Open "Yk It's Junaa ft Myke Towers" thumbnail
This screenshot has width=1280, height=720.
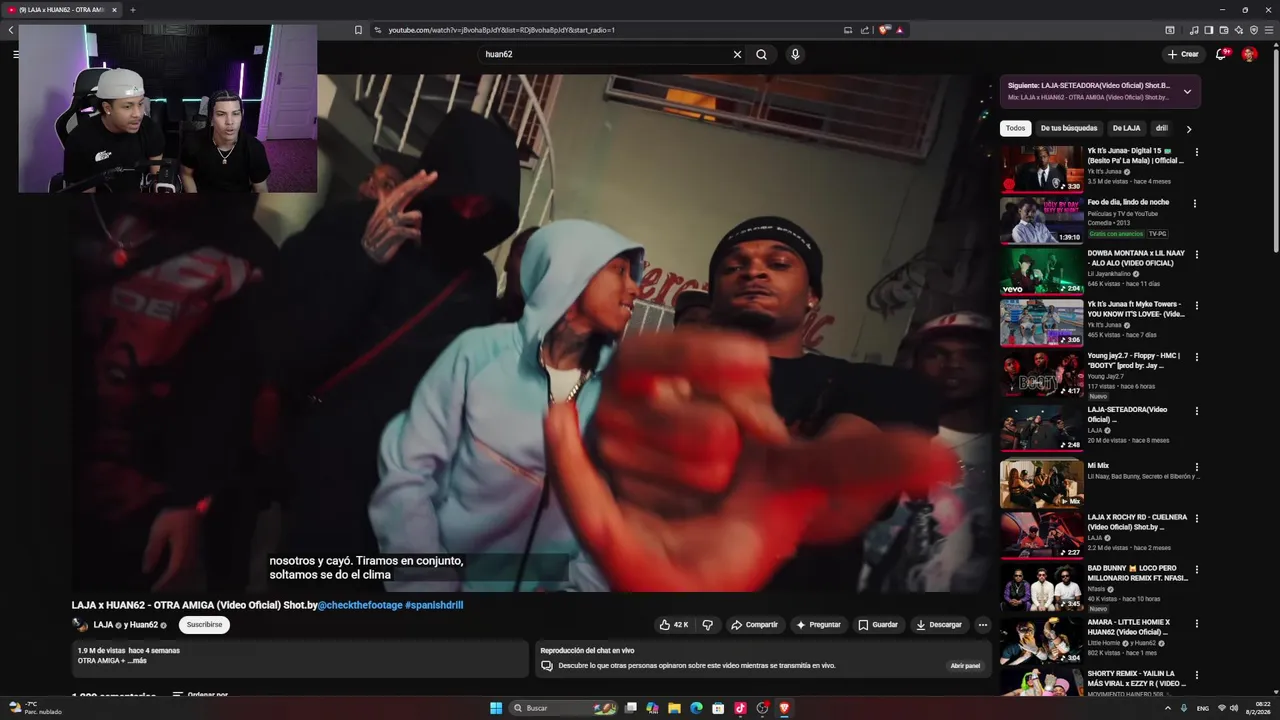pos(1041,322)
